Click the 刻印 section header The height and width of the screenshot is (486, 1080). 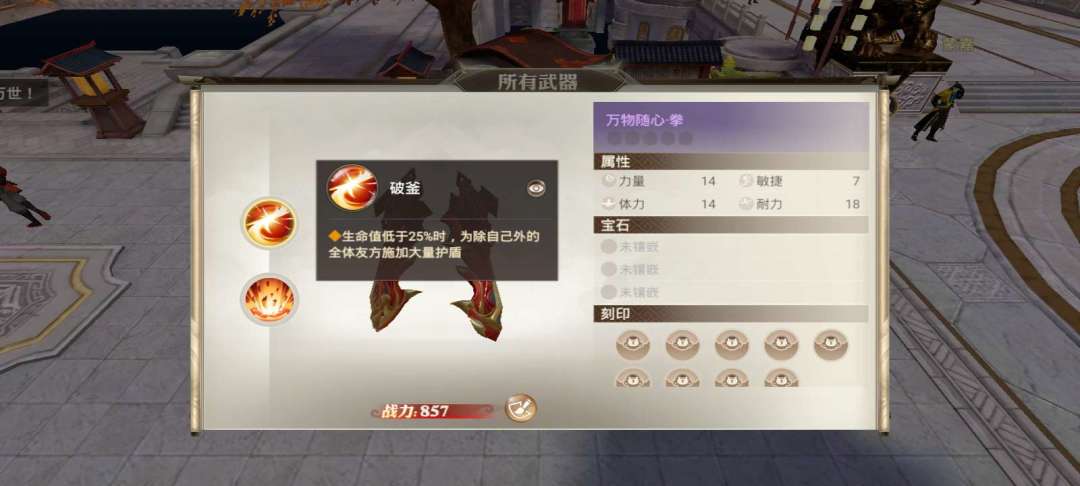tap(731, 314)
